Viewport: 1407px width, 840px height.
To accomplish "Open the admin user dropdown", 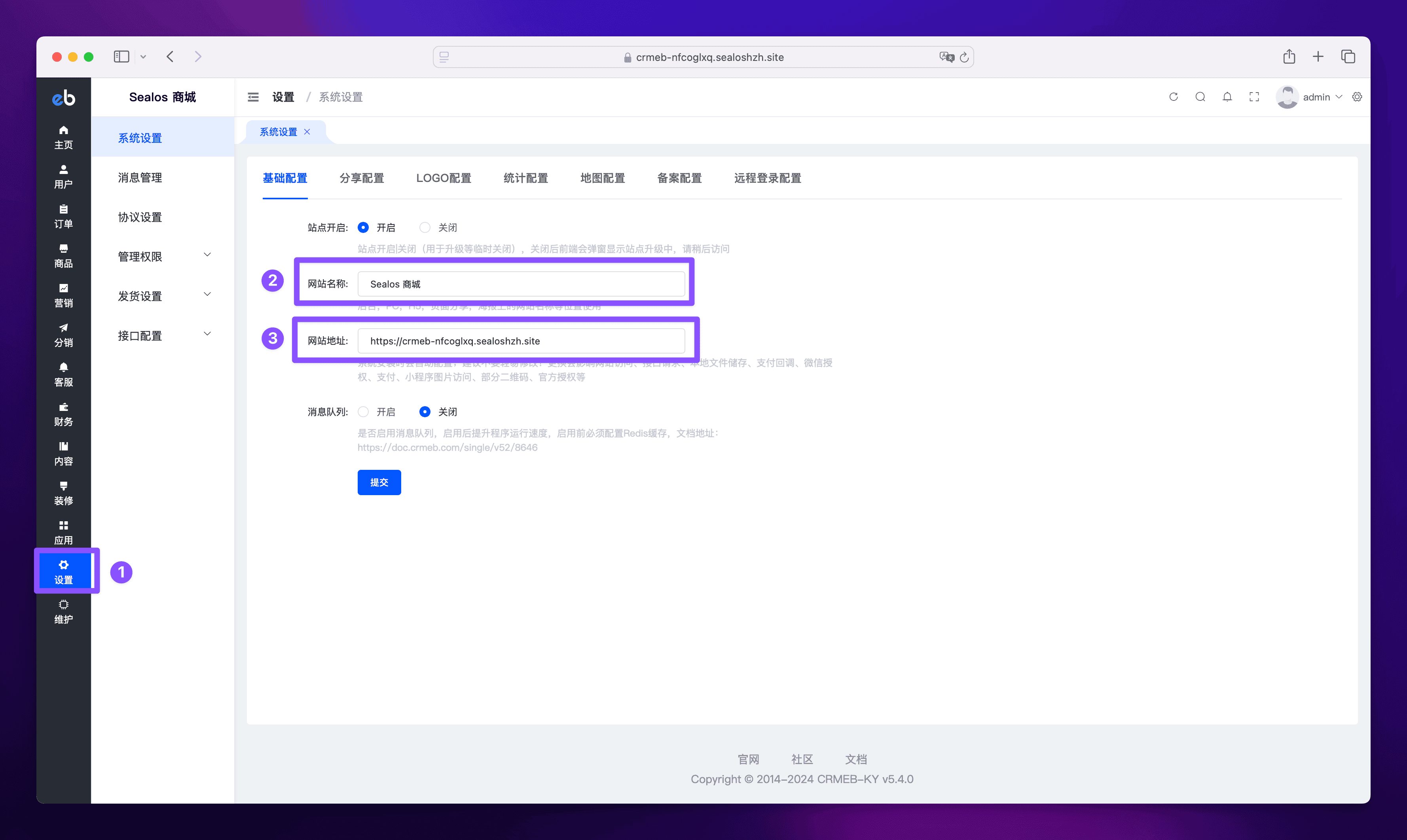I will (1309, 97).
